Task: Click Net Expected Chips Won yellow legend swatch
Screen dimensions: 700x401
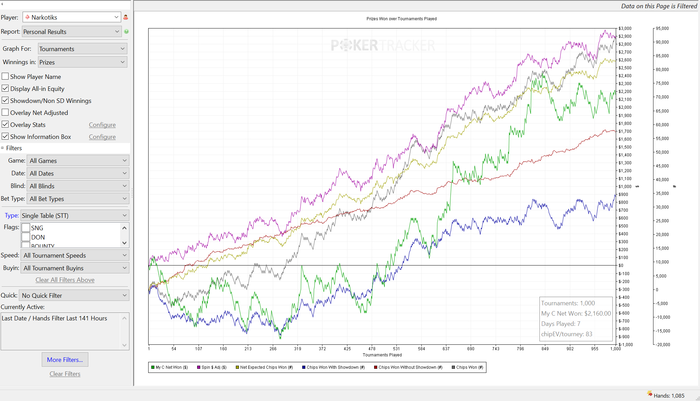Action: (237, 367)
